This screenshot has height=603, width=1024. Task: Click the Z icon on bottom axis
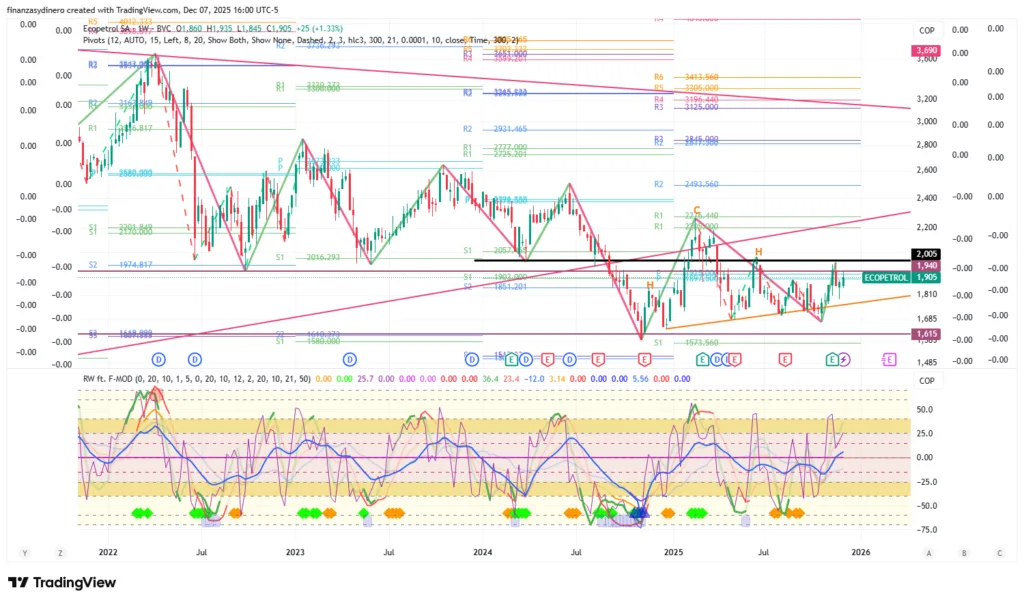[62, 552]
